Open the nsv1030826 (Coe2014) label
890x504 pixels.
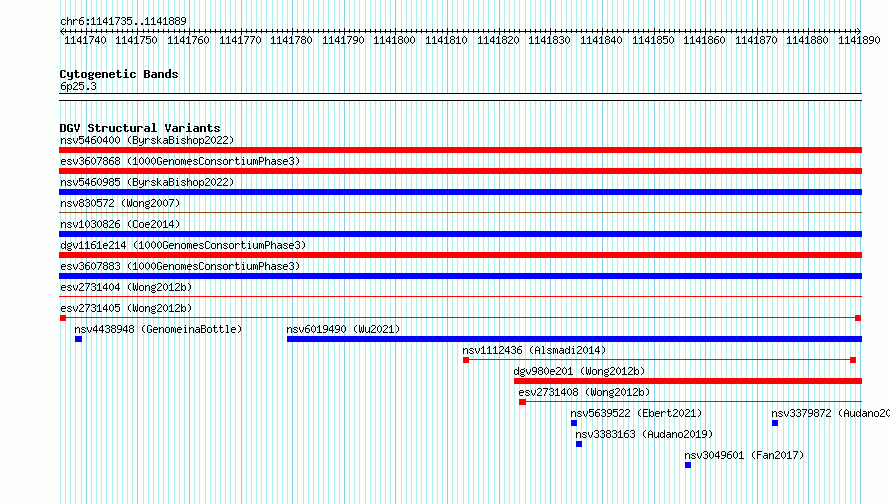[x=120, y=224]
